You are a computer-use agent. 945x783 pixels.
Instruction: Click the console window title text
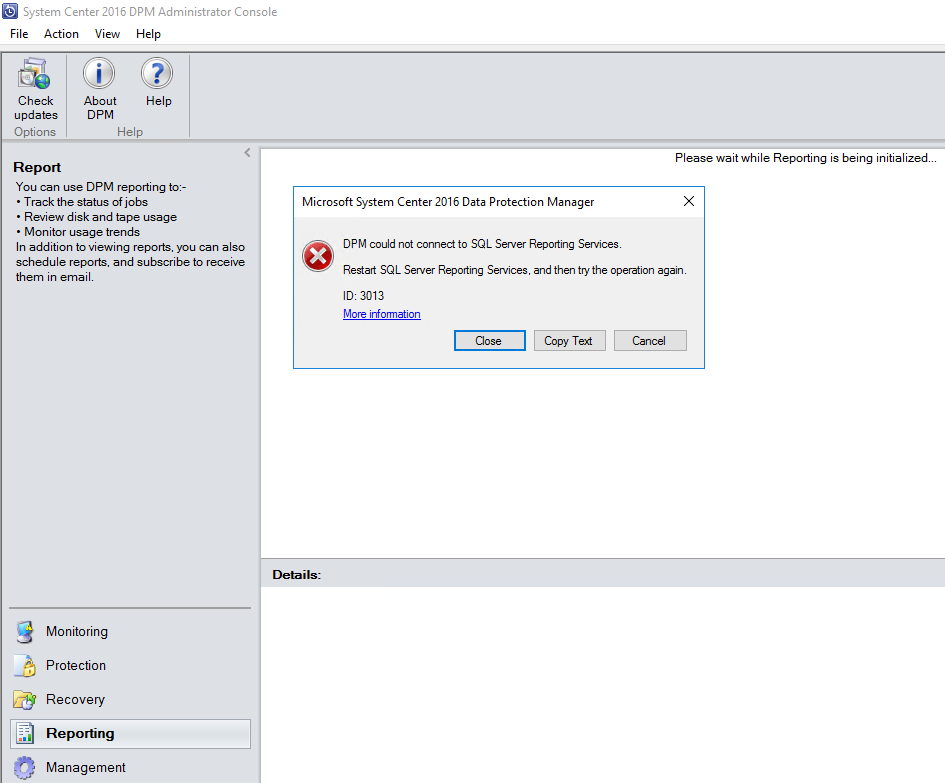[150, 12]
